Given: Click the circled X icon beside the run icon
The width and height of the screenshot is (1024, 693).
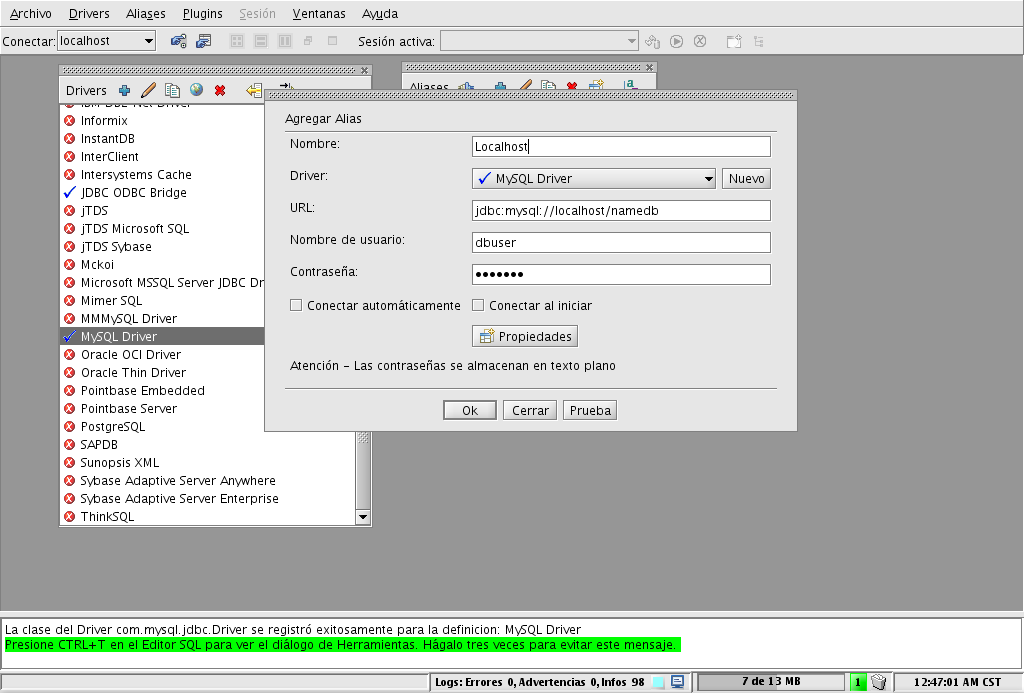Looking at the screenshot, I should tap(700, 41).
